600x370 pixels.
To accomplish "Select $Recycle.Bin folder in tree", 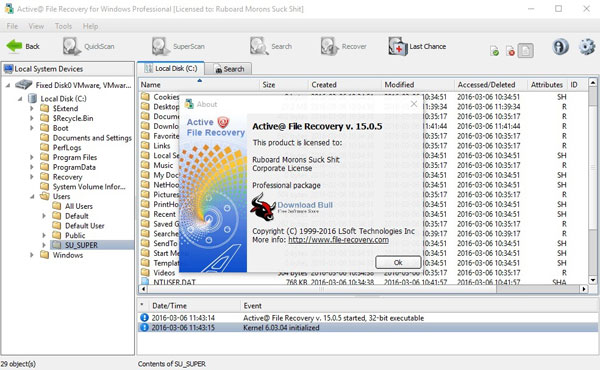I will tap(73, 118).
